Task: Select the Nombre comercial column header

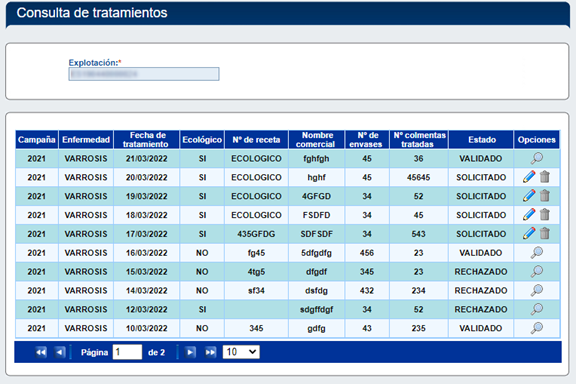Action: (x=317, y=140)
